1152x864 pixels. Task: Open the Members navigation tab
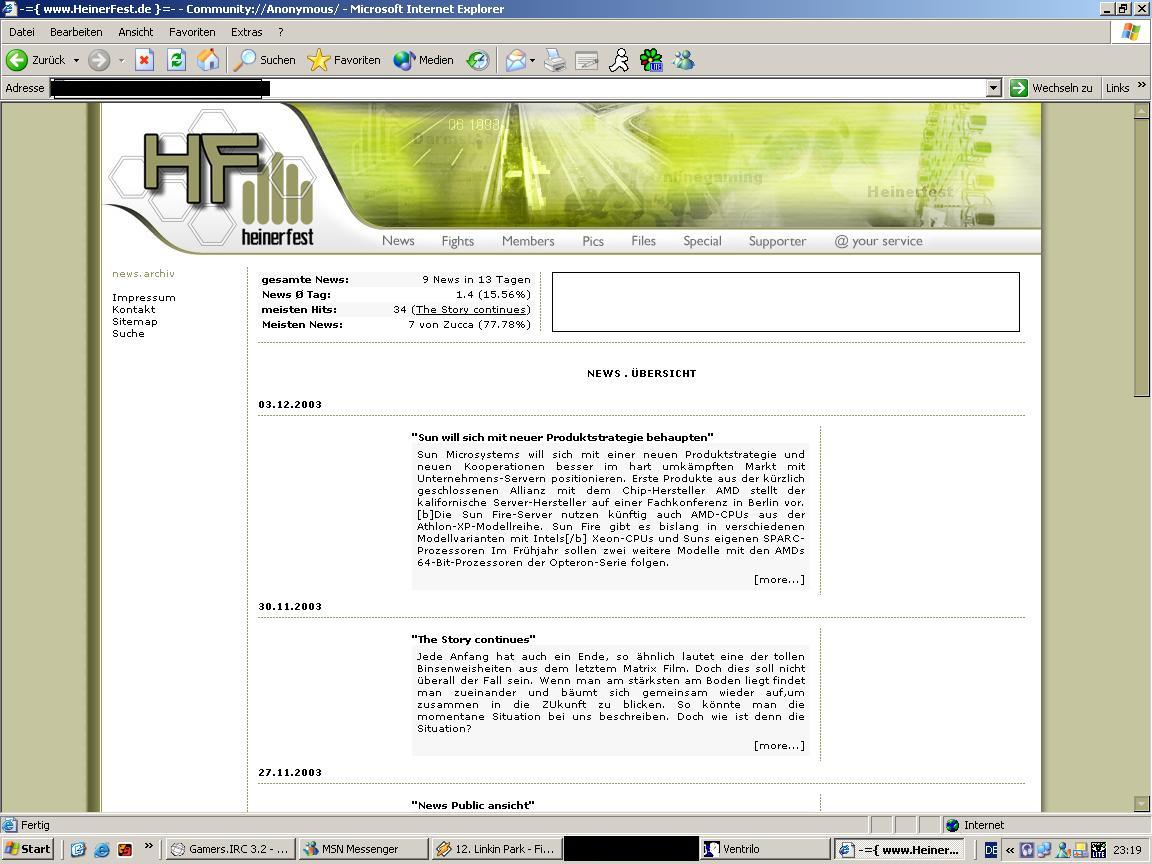(528, 241)
